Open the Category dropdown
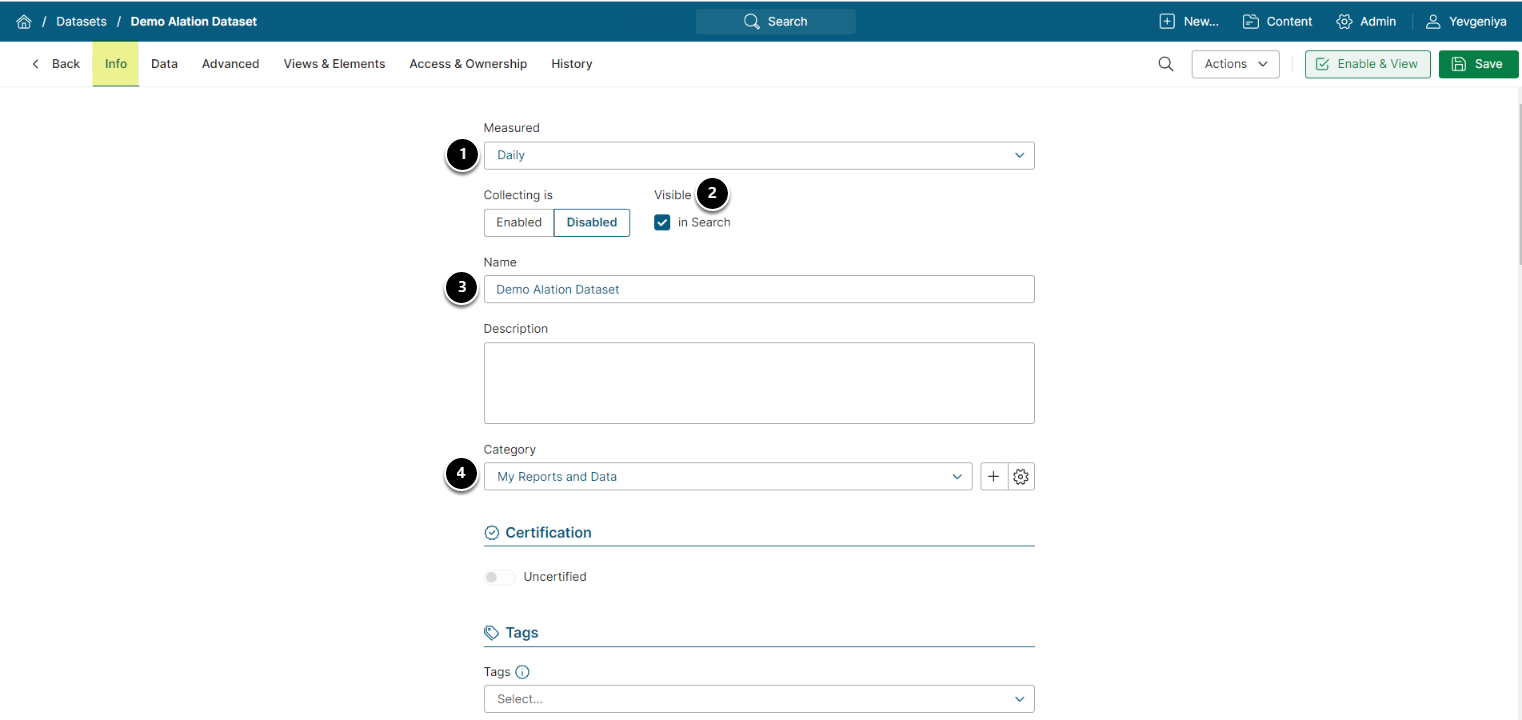 tap(727, 477)
